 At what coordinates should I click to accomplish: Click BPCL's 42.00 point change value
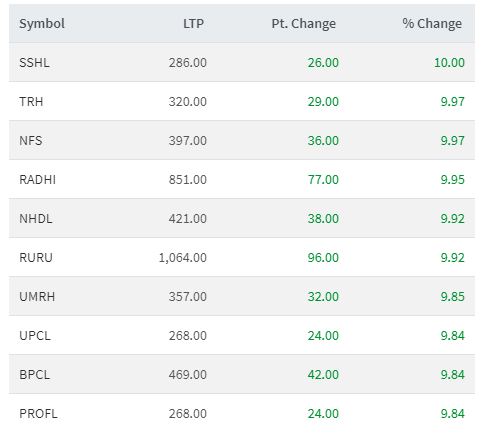[323, 375]
